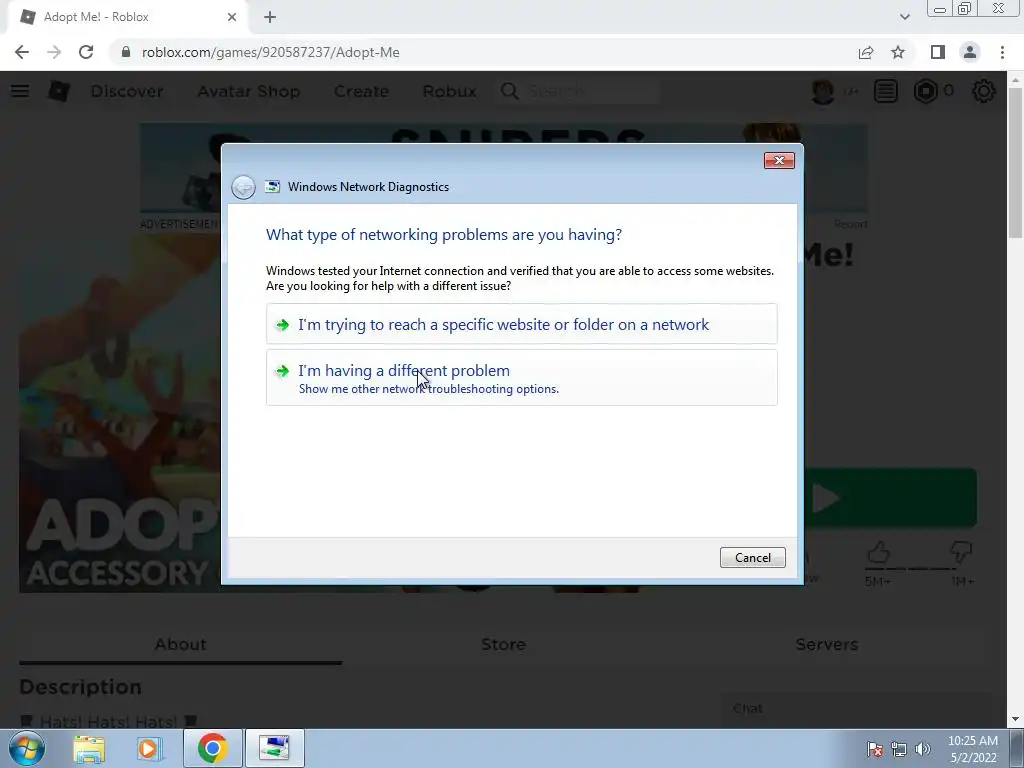Select Network Diagnostics taskbar button
The height and width of the screenshot is (768, 1024).
274,748
